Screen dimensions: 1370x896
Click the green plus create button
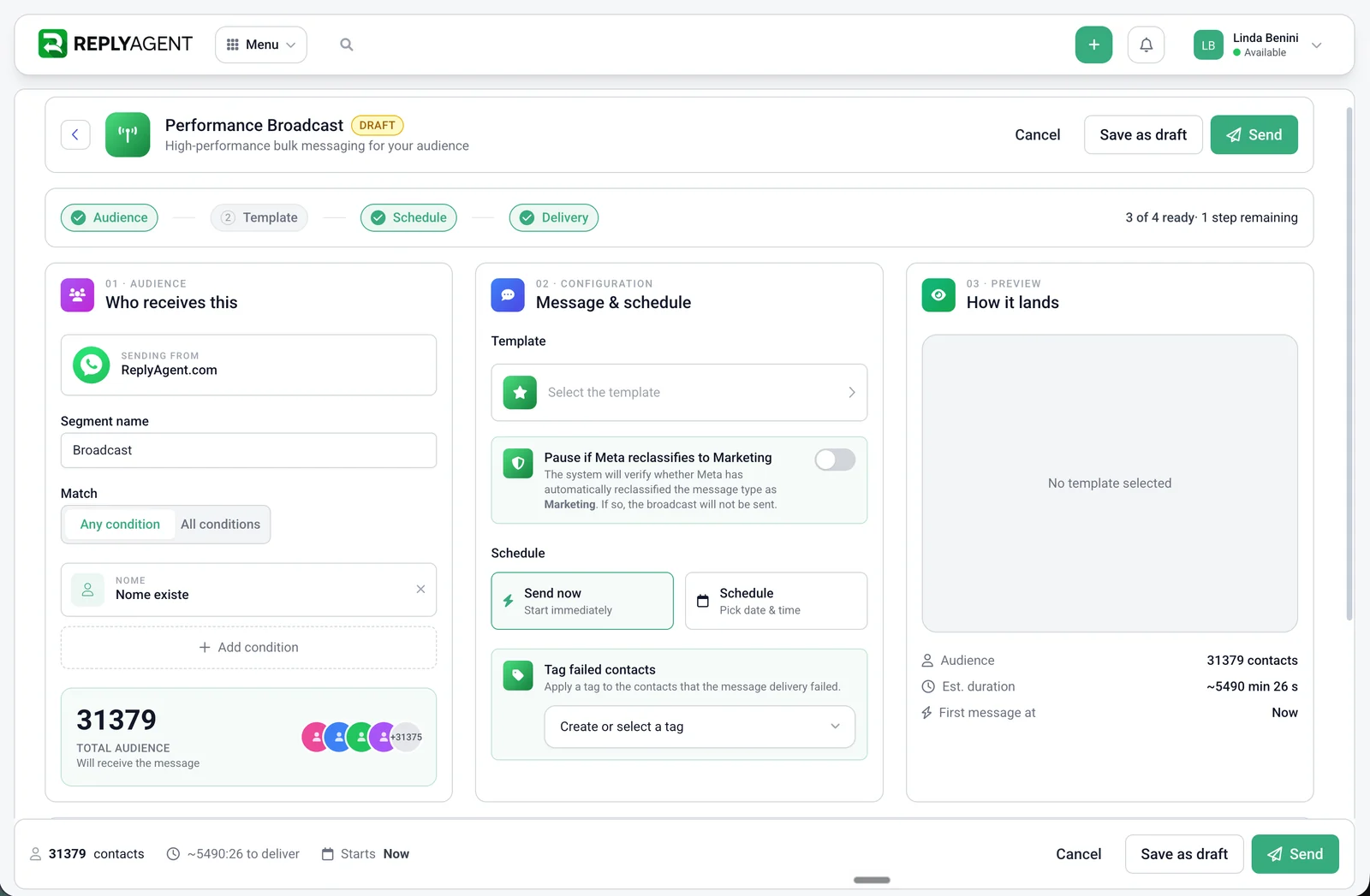click(1093, 45)
